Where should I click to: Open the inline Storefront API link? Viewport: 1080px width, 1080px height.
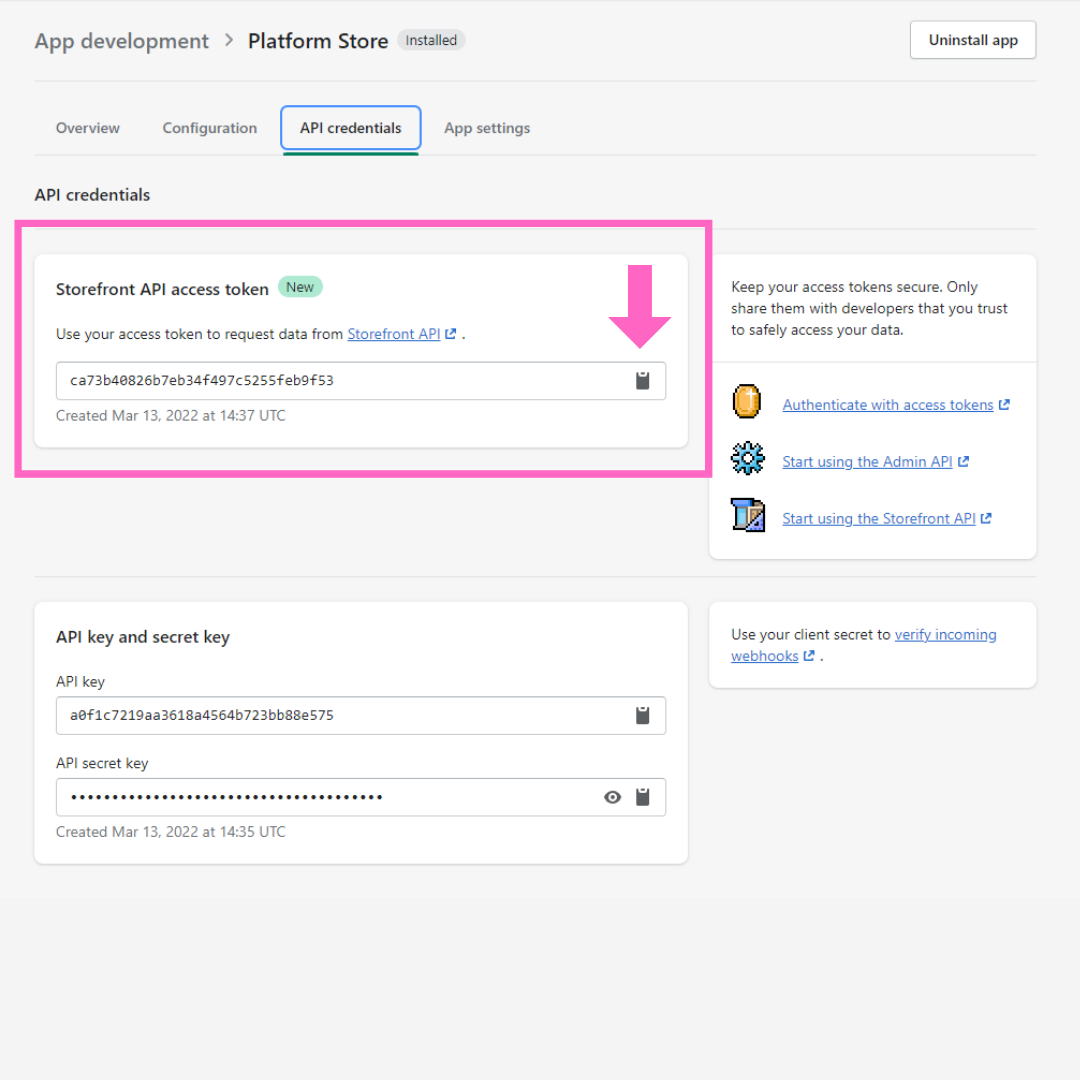394,334
